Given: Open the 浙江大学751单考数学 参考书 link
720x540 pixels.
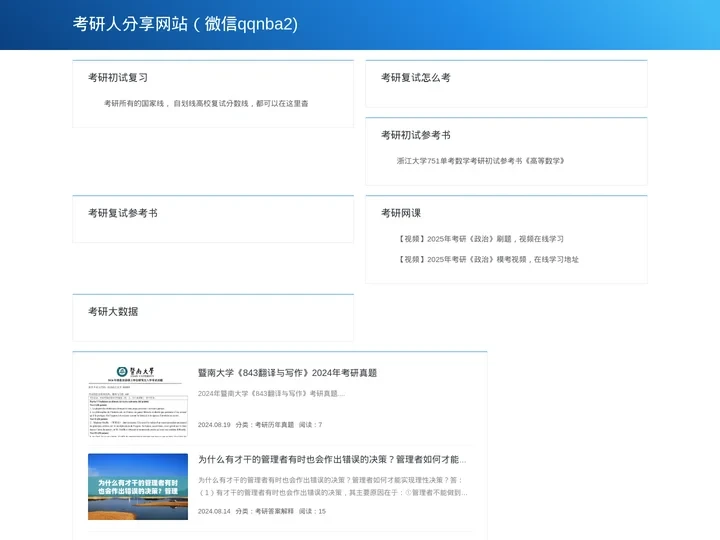Looking at the screenshot, I should tap(481, 161).
